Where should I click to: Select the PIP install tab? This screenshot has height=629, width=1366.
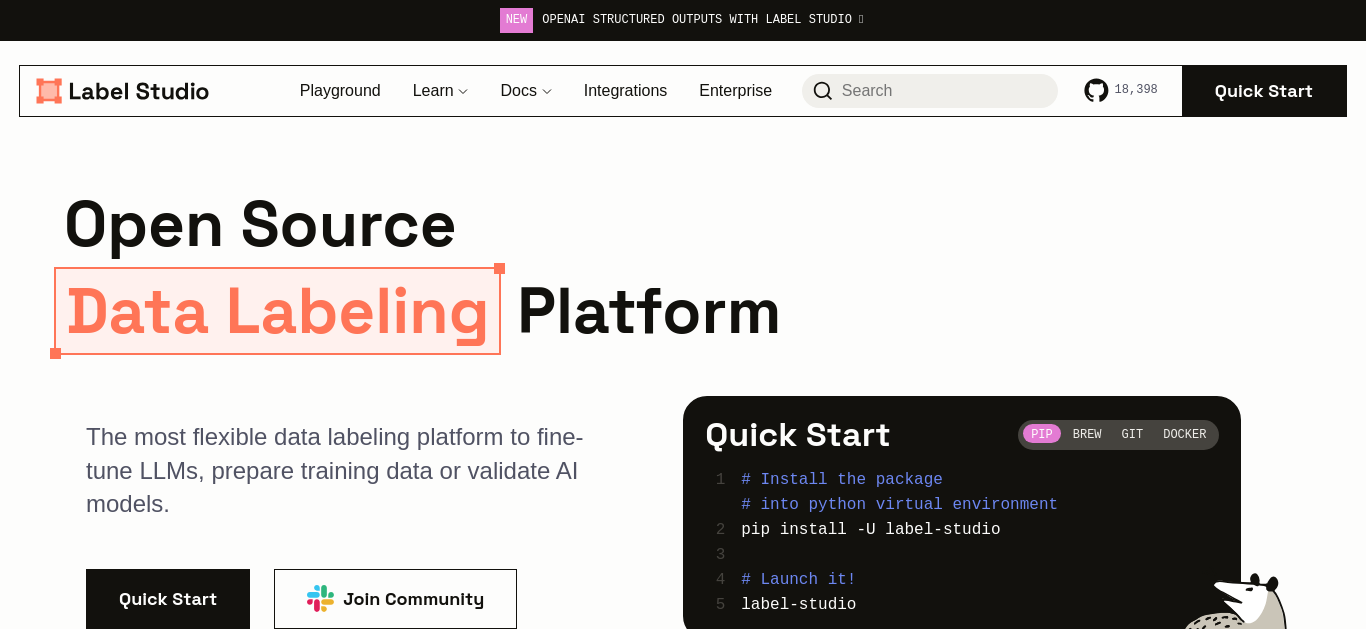click(x=1042, y=434)
